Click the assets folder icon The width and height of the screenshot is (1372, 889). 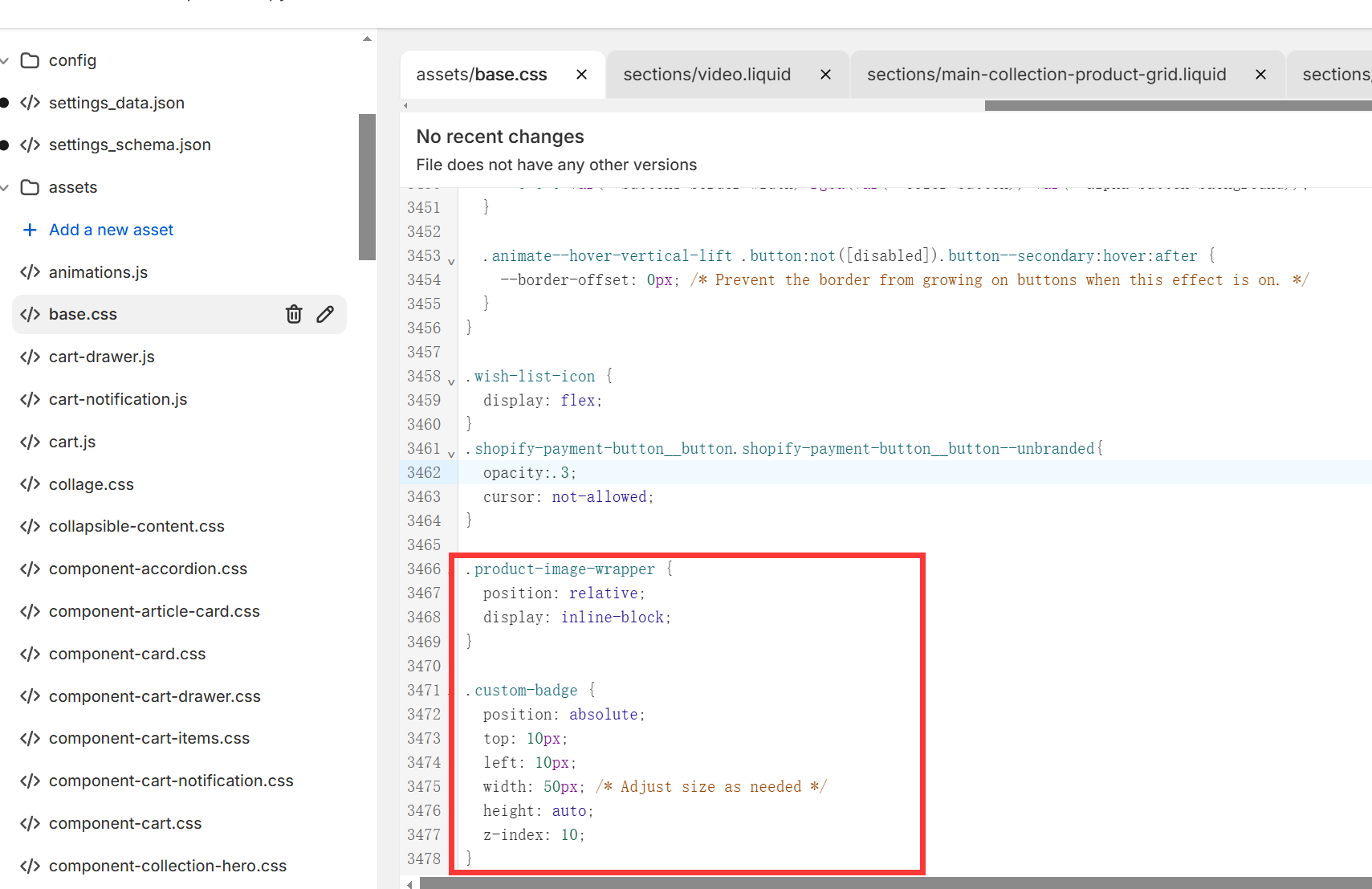[30, 187]
